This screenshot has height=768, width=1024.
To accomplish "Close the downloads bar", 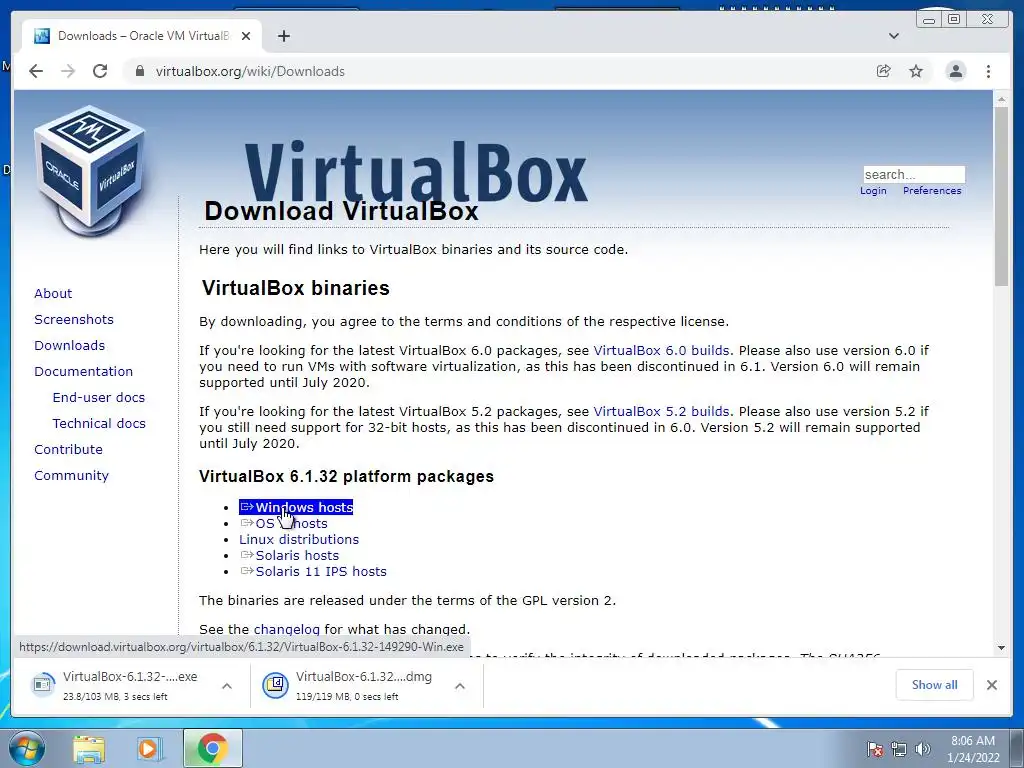I will tap(991, 684).
